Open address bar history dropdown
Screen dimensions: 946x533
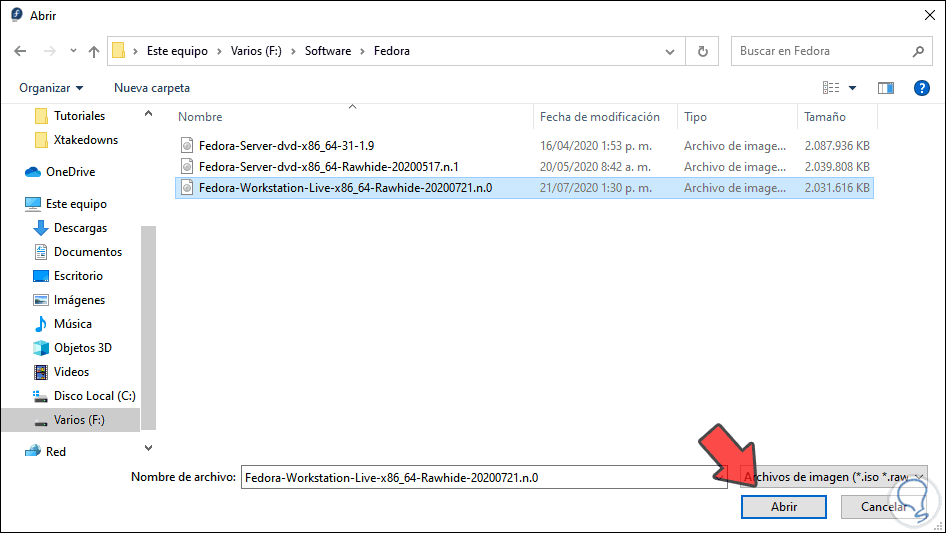coord(670,52)
